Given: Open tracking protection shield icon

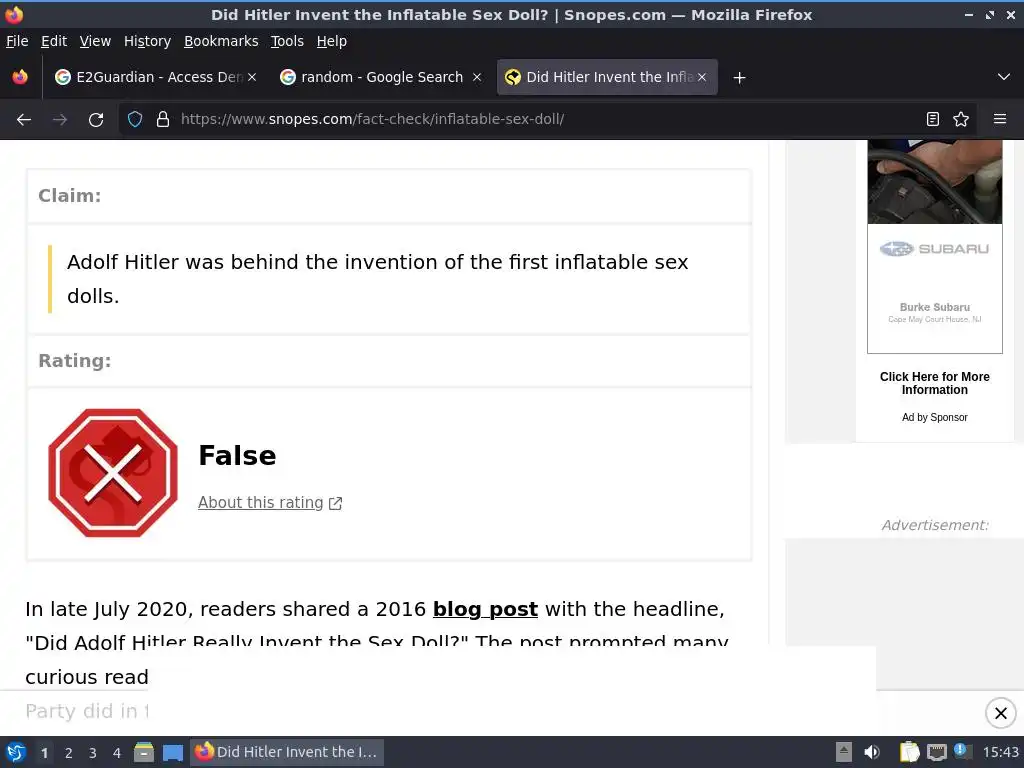Looking at the screenshot, I should tap(135, 120).
